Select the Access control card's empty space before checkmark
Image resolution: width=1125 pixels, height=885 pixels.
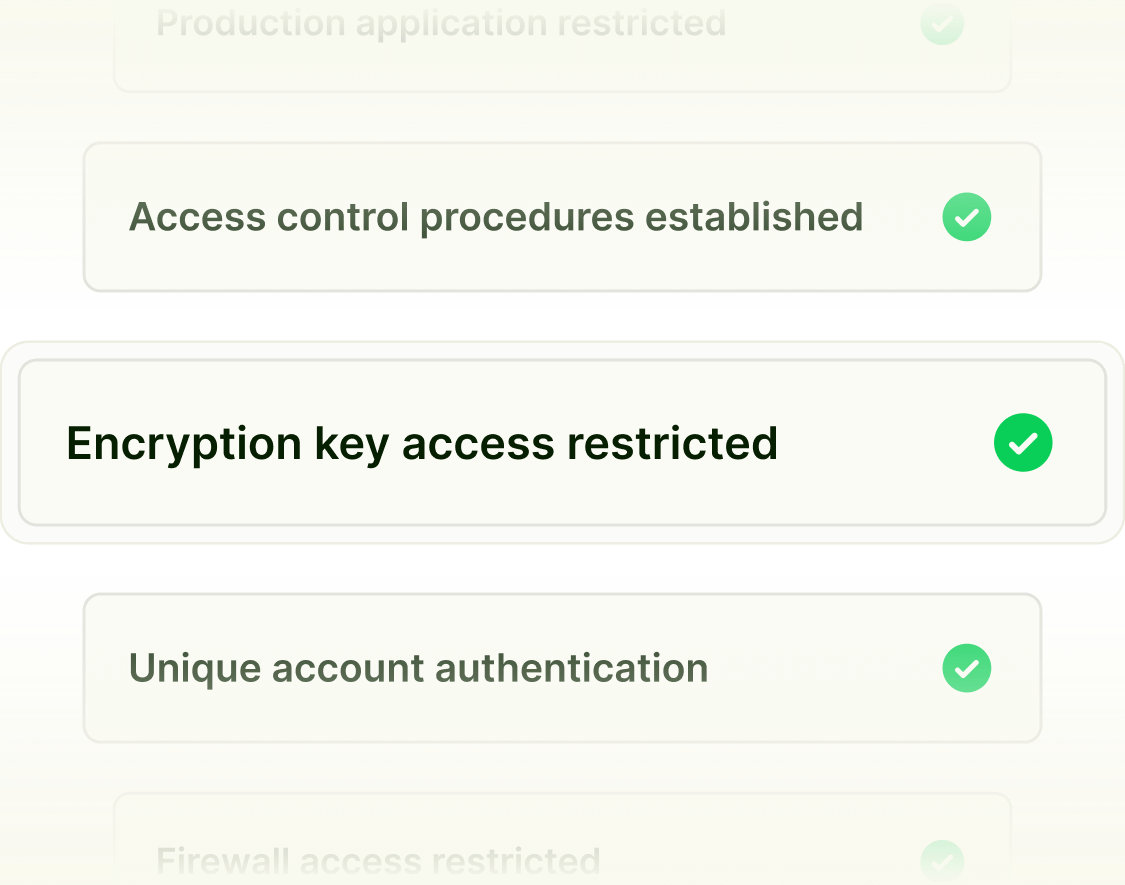tap(902, 217)
